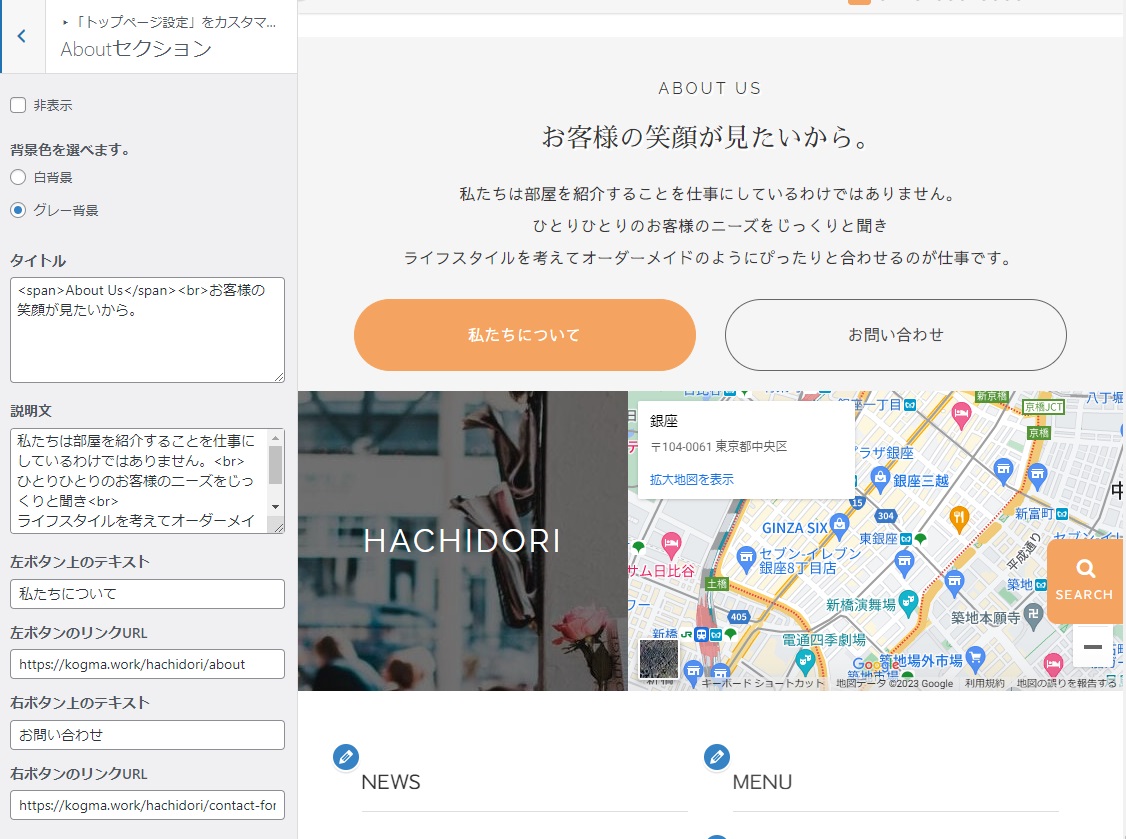Screen dimensions: 1126x839
Task: Click the orange SEARCH button
Action: tap(1085, 581)
